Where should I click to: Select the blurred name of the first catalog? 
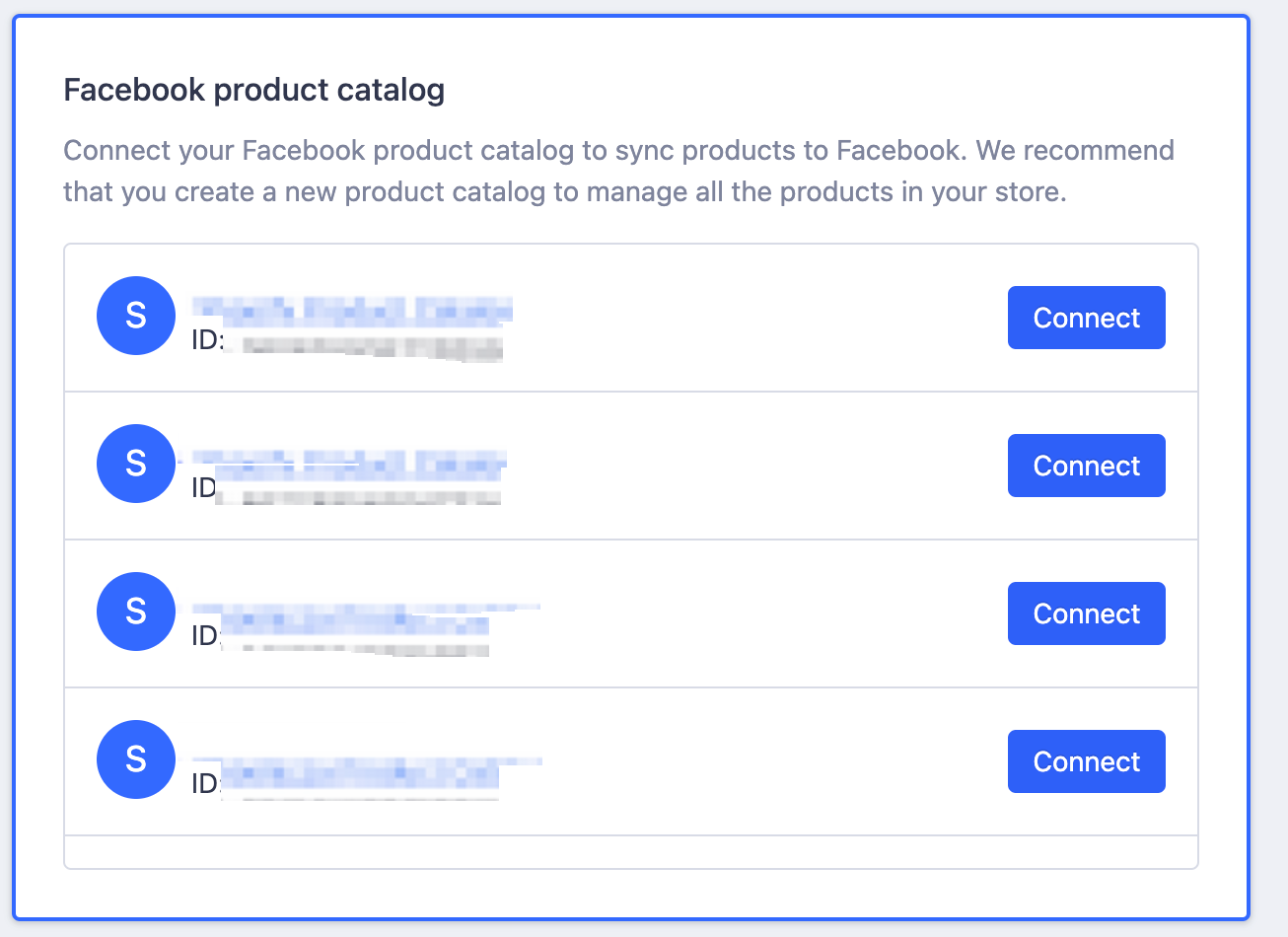[352, 310]
